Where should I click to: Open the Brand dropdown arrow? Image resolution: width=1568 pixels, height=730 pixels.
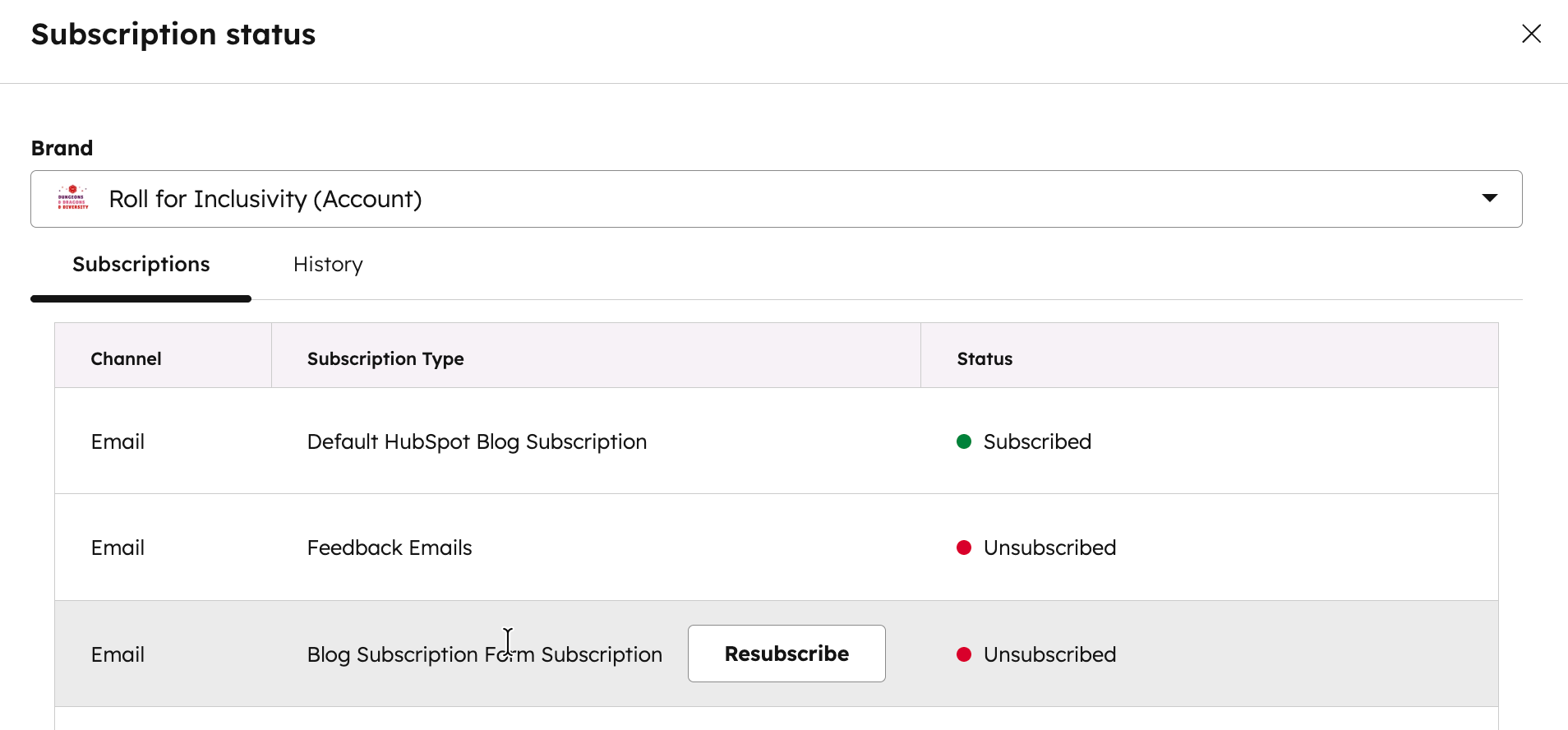tap(1489, 198)
